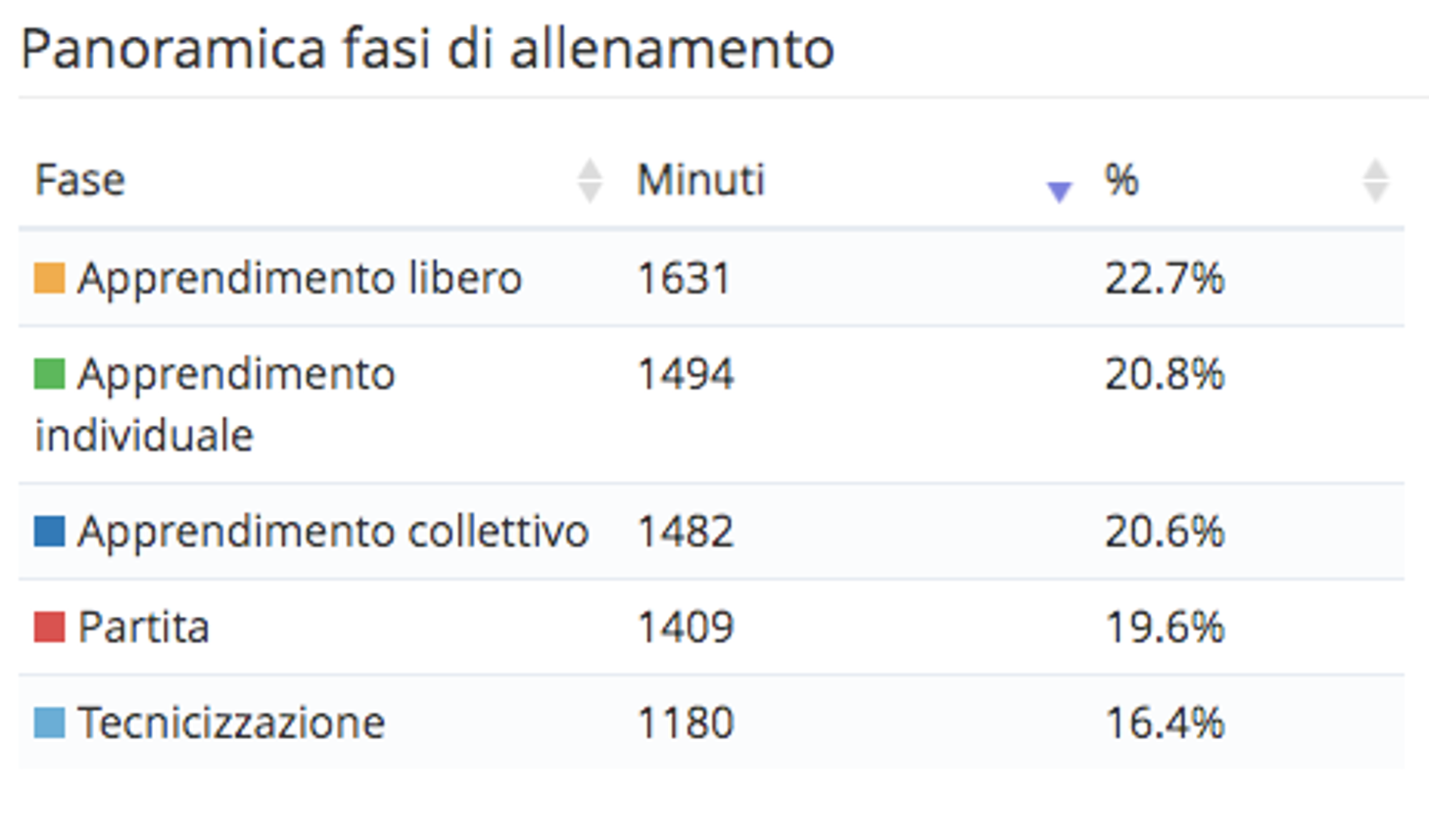Sort table by Fase column header
1429x840 pixels.
coord(80,180)
